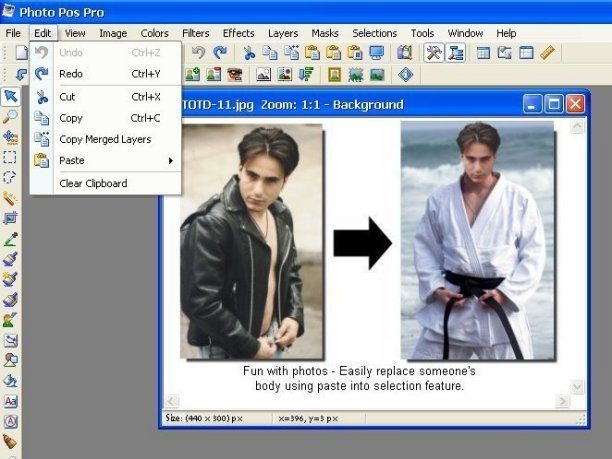Image resolution: width=612 pixels, height=459 pixels.
Task: Select the paint bucket fill tool
Action: (10, 381)
